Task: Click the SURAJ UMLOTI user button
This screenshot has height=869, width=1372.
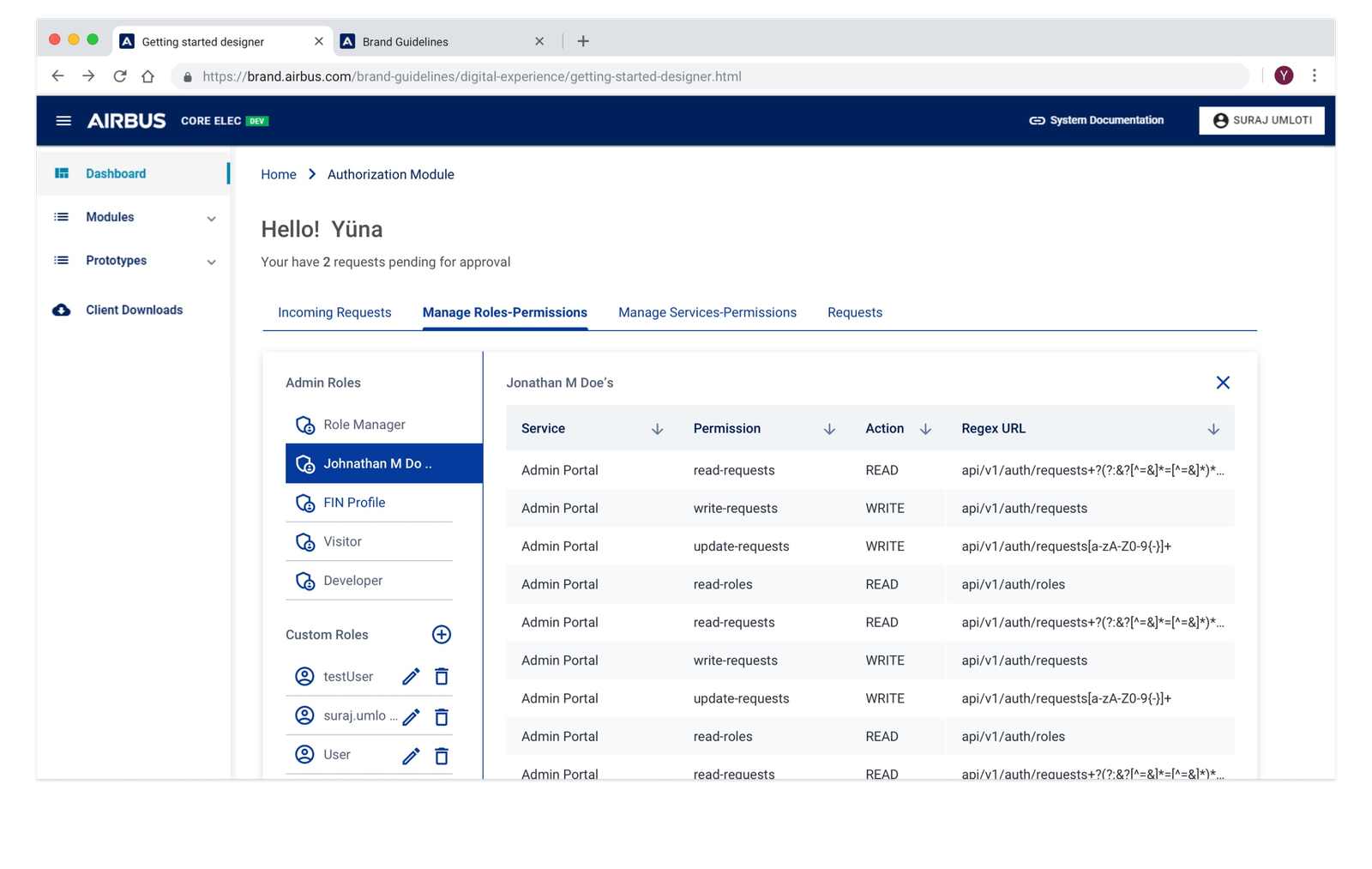Action: [1261, 121]
